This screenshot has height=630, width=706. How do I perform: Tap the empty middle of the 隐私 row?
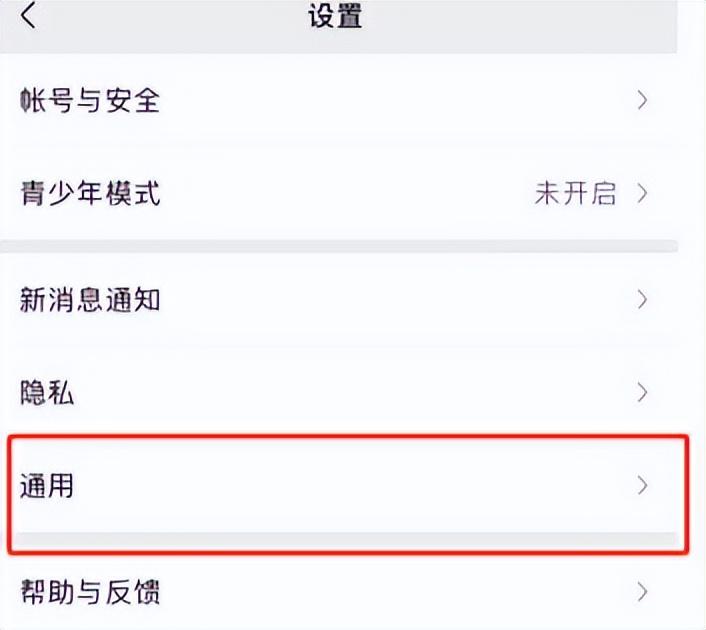350,393
